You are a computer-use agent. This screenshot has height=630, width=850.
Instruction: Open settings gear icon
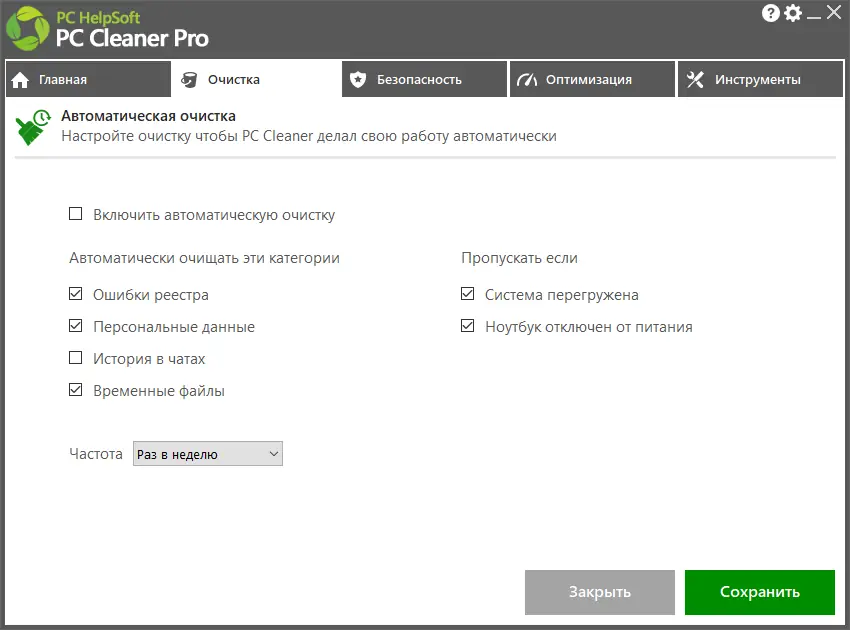tap(793, 13)
